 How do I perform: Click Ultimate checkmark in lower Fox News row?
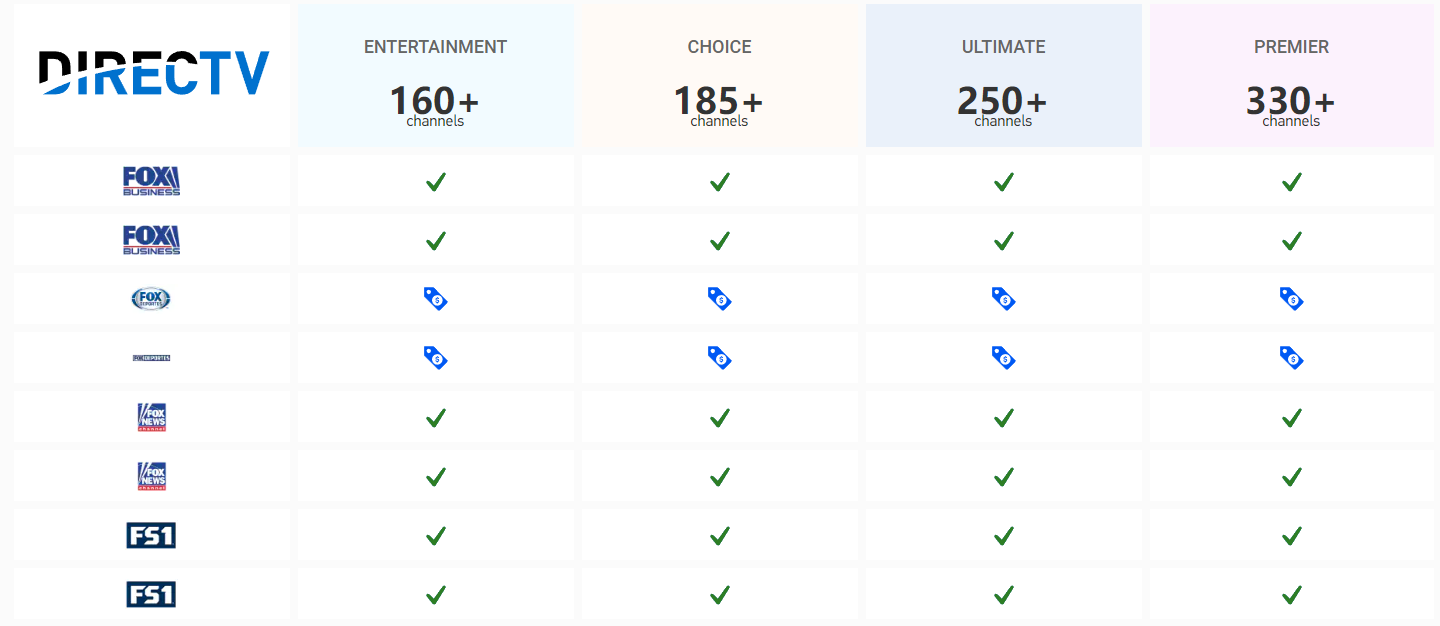coord(1003,476)
